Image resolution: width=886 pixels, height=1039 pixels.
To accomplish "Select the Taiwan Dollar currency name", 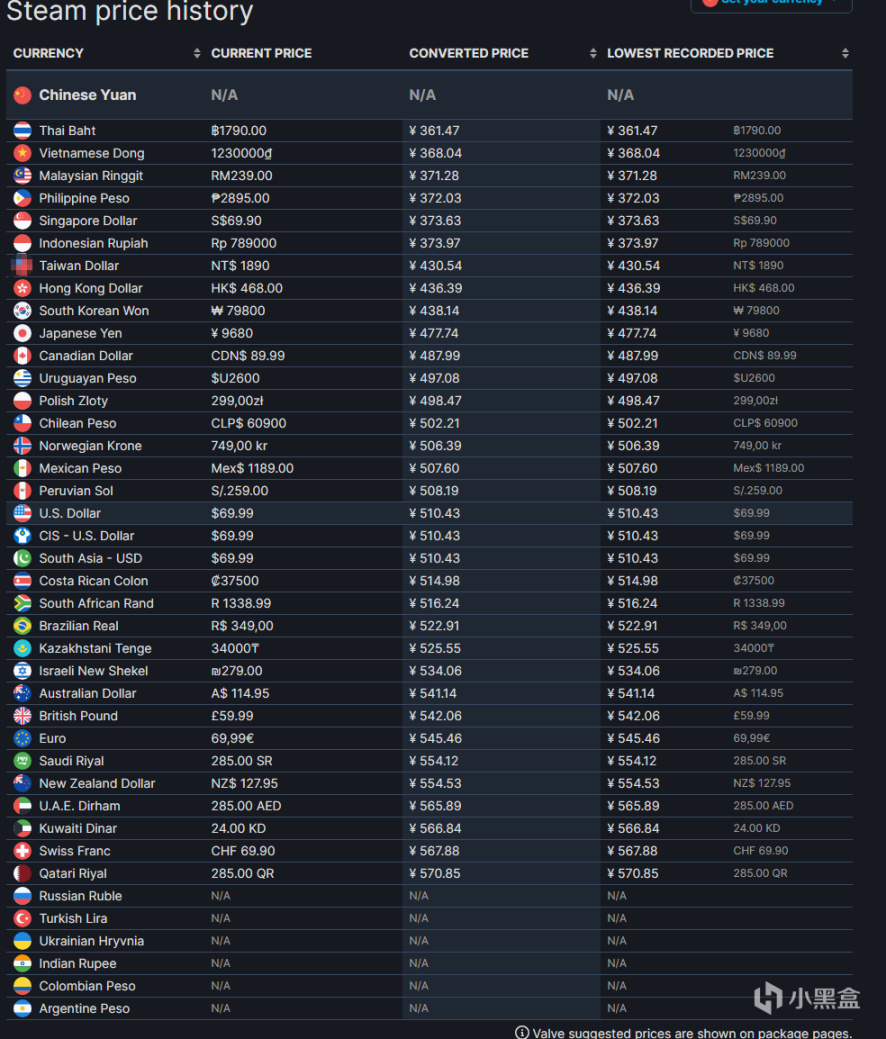I will [79, 266].
